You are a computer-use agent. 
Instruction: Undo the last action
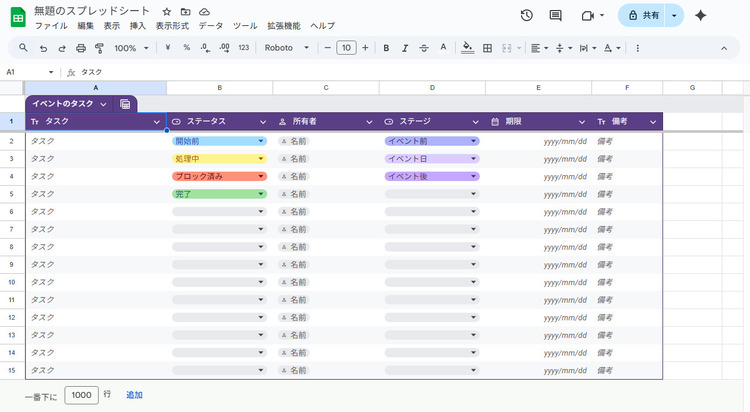(43, 48)
